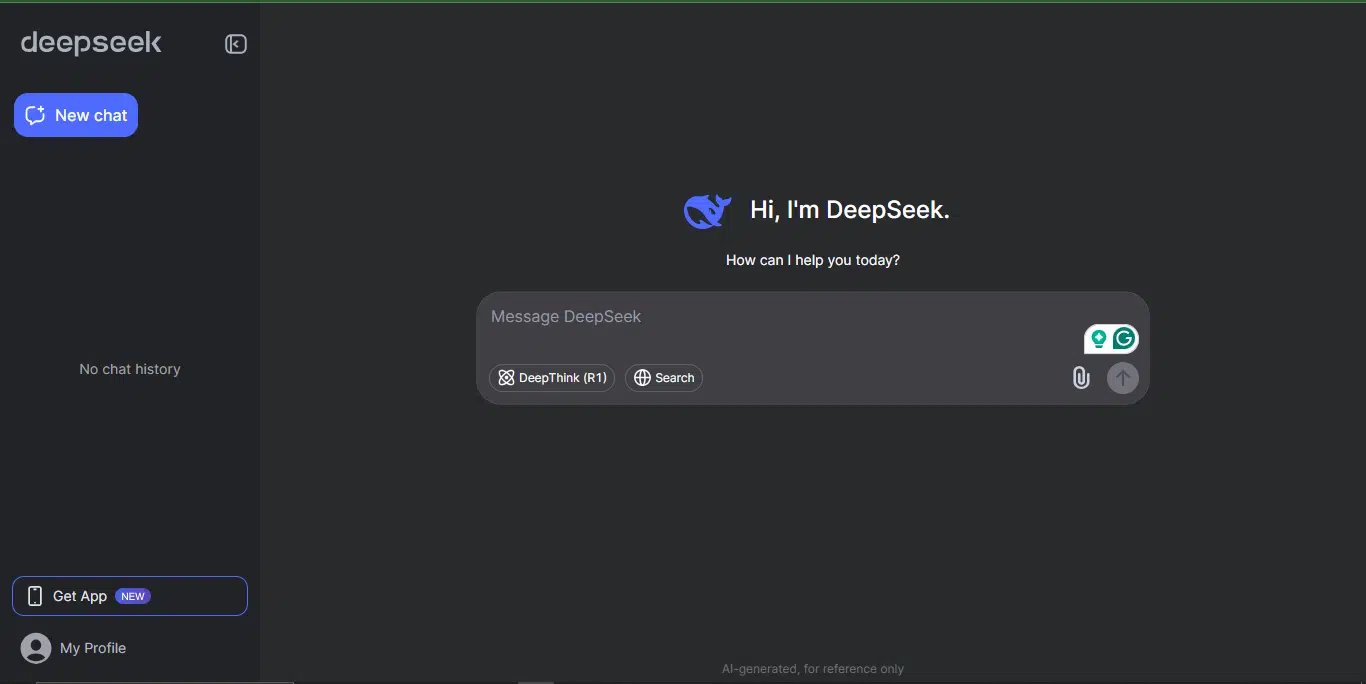1366x684 pixels.
Task: Click the deepseek logo in sidebar
Action: [91, 43]
